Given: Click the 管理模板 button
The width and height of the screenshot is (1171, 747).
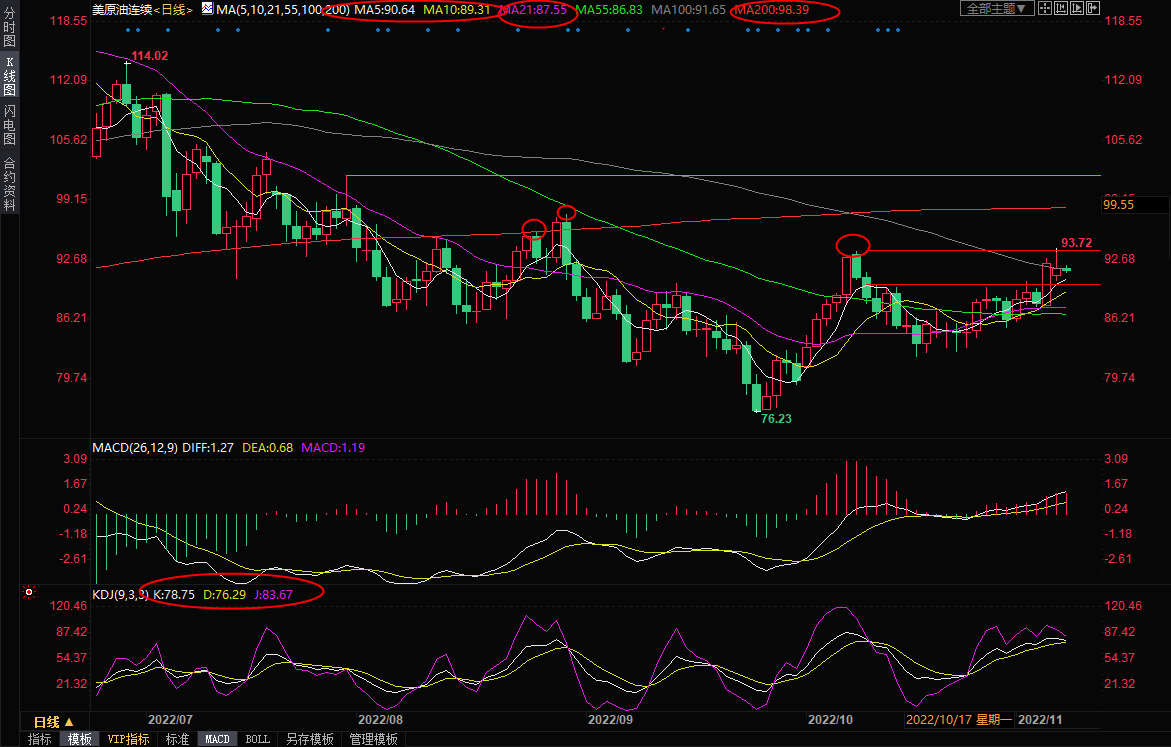Looking at the screenshot, I should click(x=372, y=739).
